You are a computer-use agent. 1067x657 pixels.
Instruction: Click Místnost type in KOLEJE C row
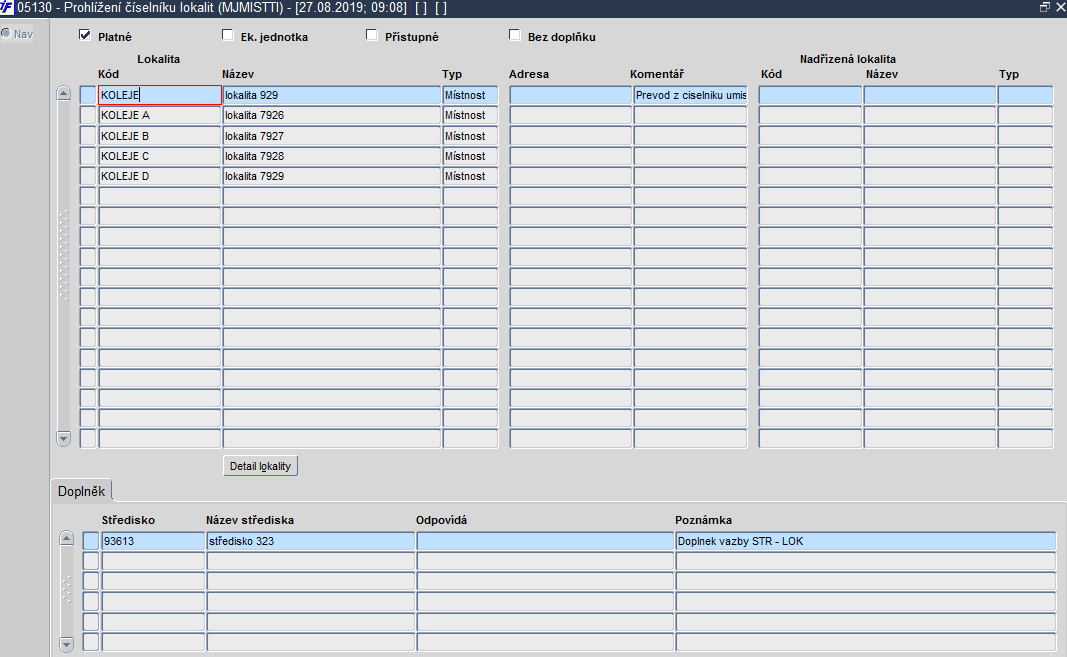point(470,156)
